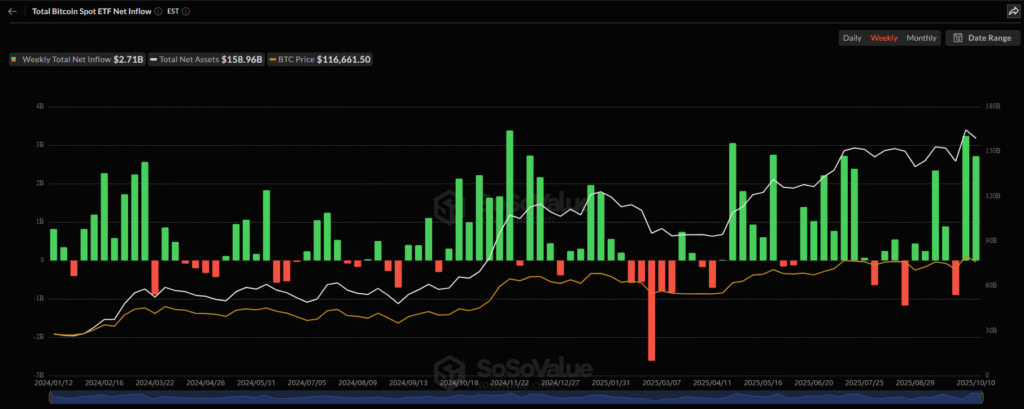This screenshot has width=1024, height=409.
Task: Click the info icon next to EST
Action: point(186,11)
